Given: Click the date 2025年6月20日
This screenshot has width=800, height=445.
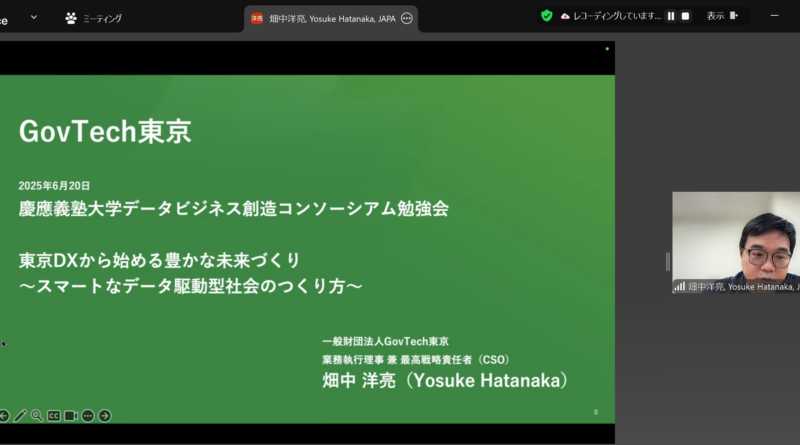Looking at the screenshot, I should point(54,186).
